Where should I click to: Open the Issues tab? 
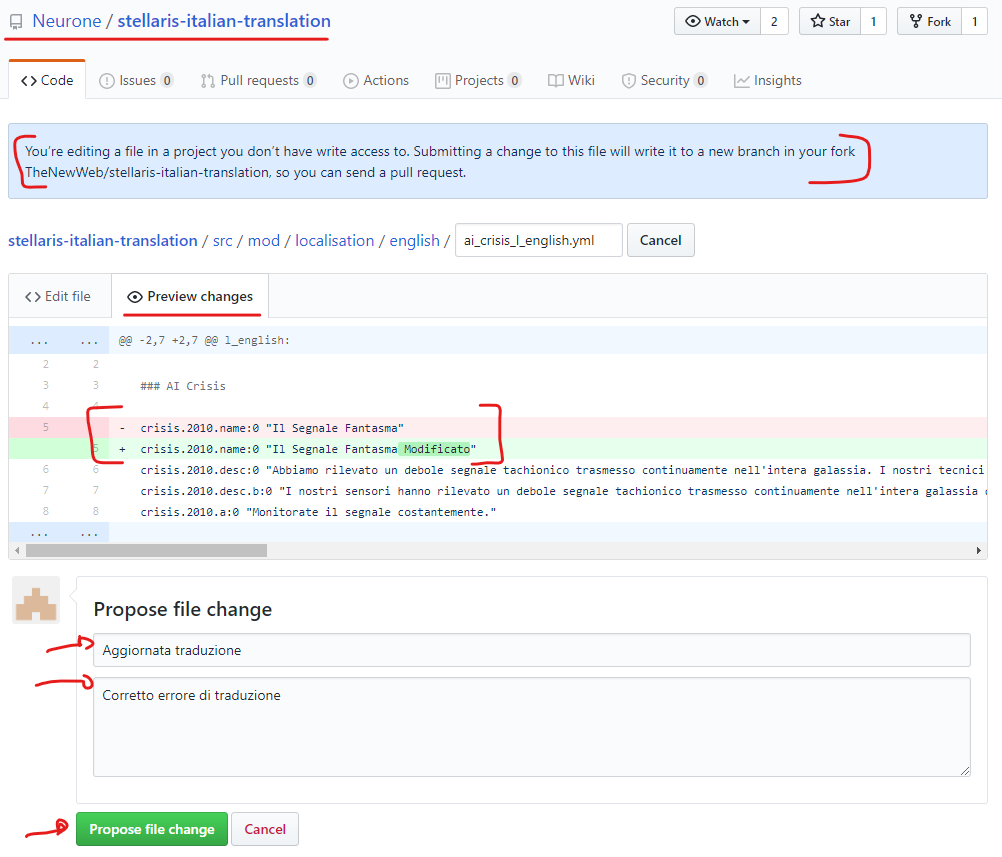tap(136, 81)
